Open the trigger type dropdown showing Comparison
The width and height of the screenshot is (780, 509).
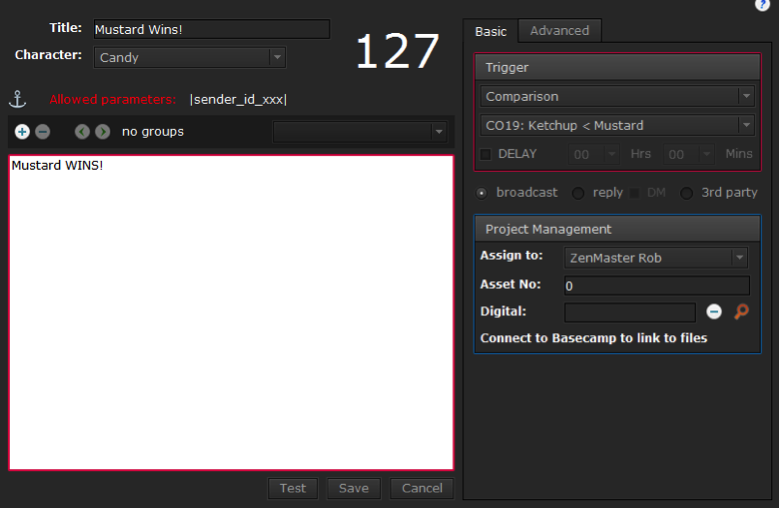pyautogui.click(x=617, y=97)
